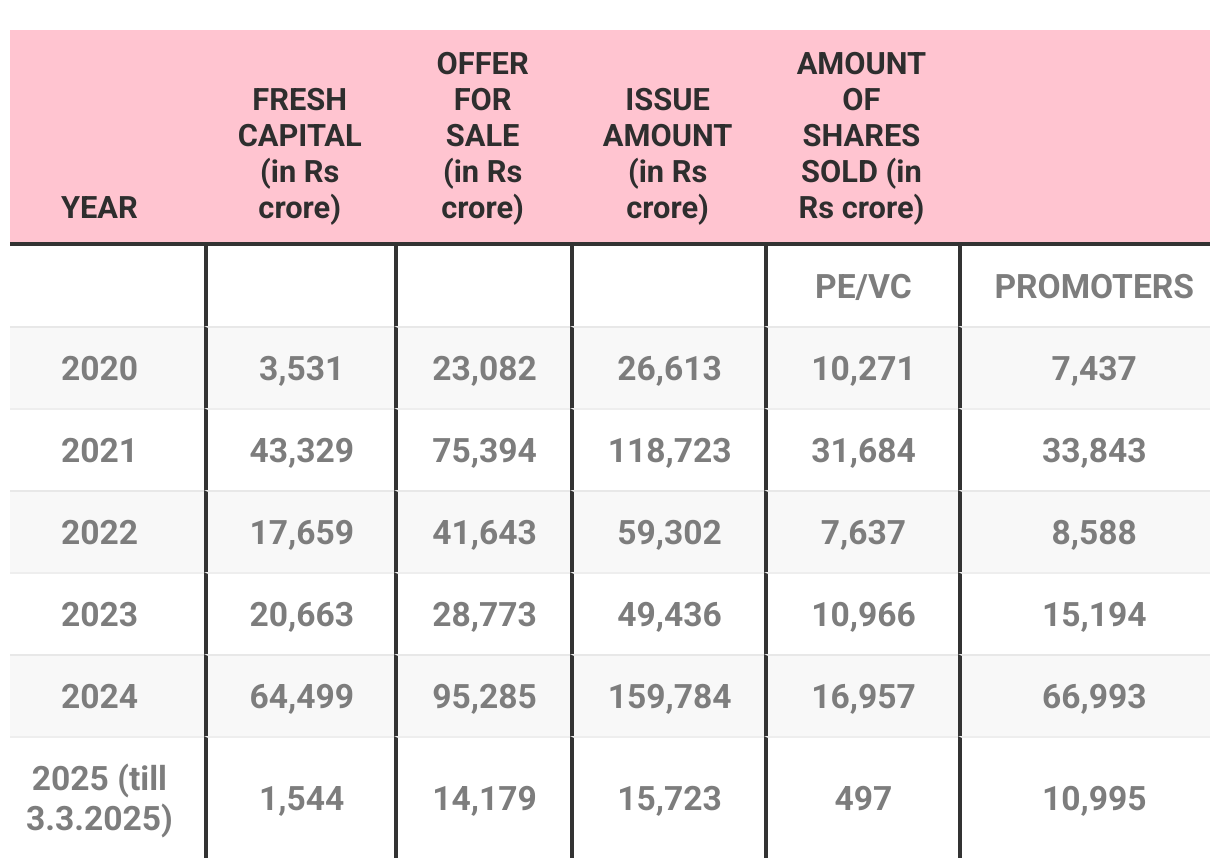Click the 43,329 fresh capital cell
Viewport: 1220px width, 868px height.
(301, 450)
